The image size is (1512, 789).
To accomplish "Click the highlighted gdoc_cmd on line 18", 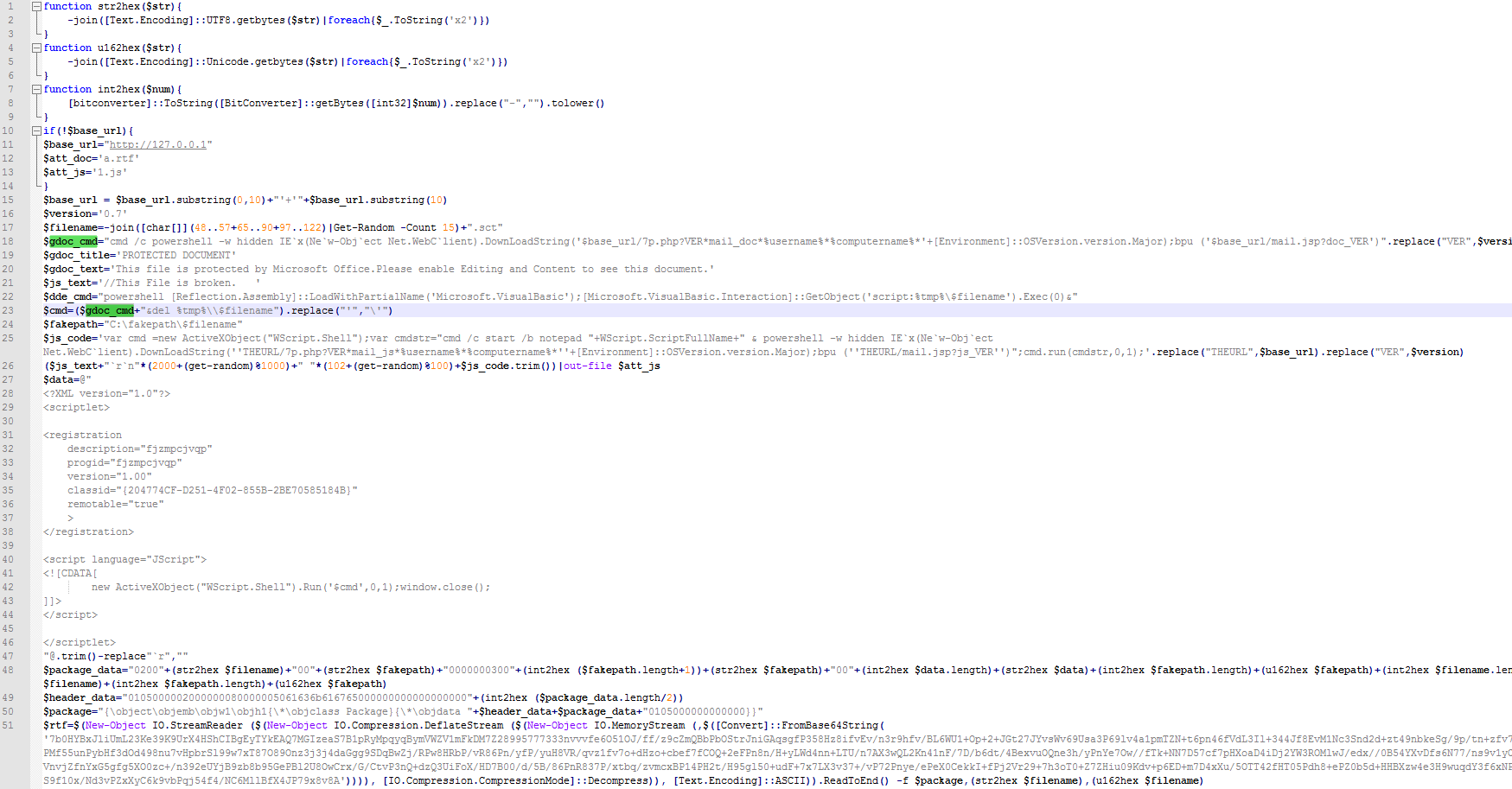I will coord(73,241).
